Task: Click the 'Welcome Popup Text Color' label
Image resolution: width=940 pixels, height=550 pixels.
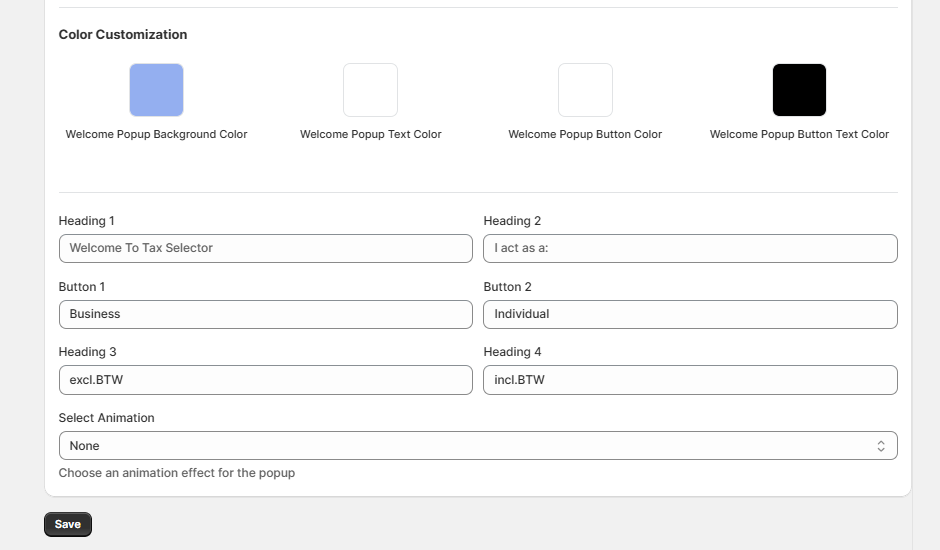Action: [x=370, y=134]
